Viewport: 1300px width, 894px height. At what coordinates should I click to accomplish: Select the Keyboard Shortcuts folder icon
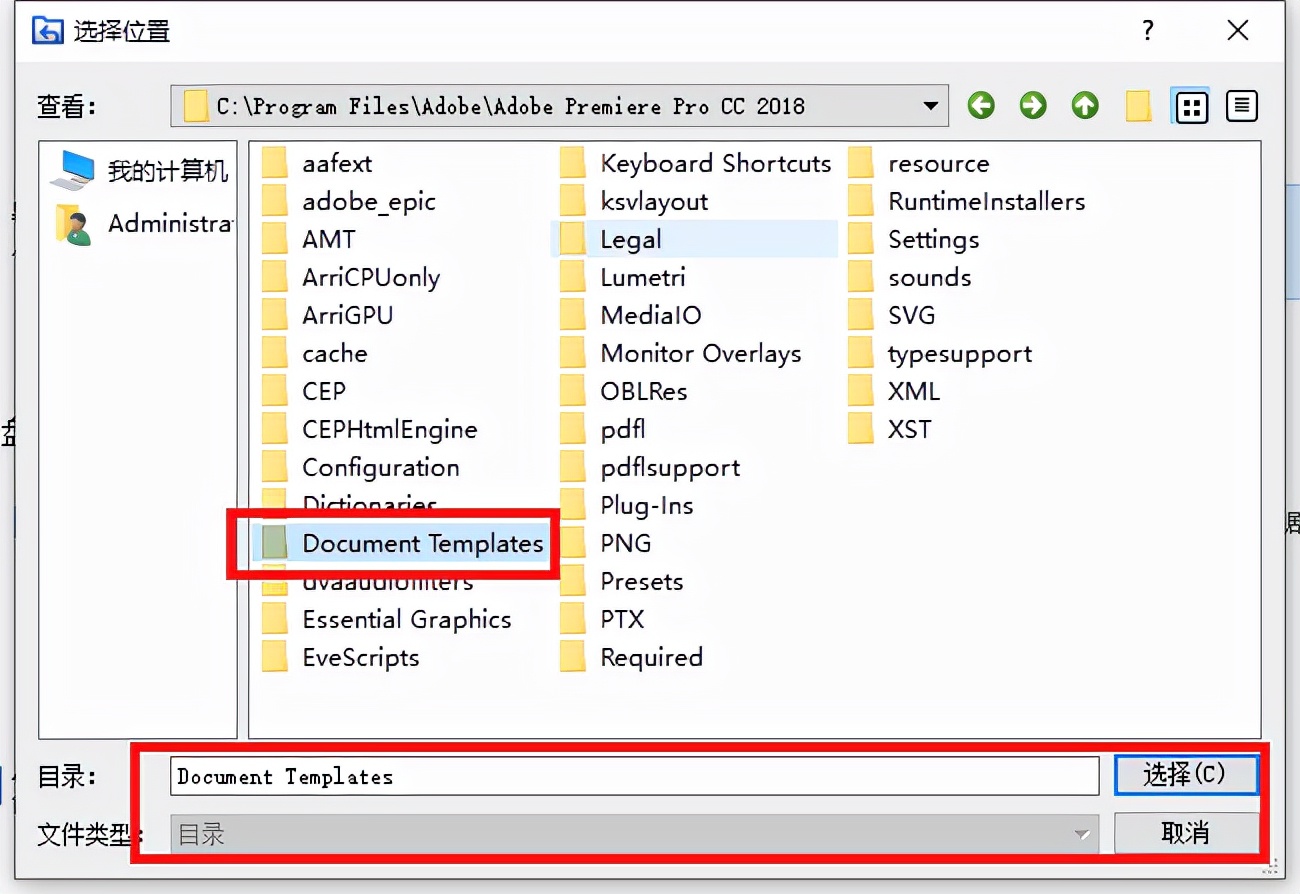pos(573,163)
